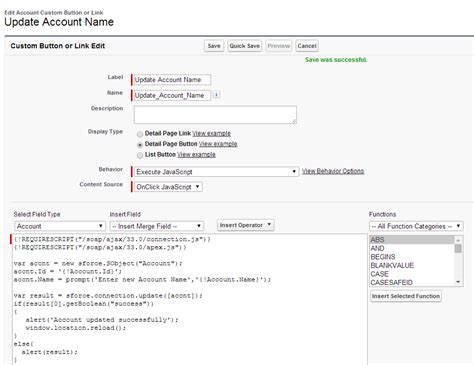Open View example link for Detail Page Link
474x365 pixels.
tap(211, 133)
